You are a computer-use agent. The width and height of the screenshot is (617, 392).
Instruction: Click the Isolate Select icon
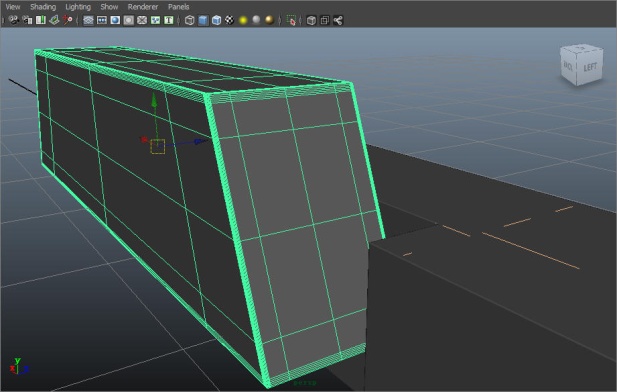291,20
